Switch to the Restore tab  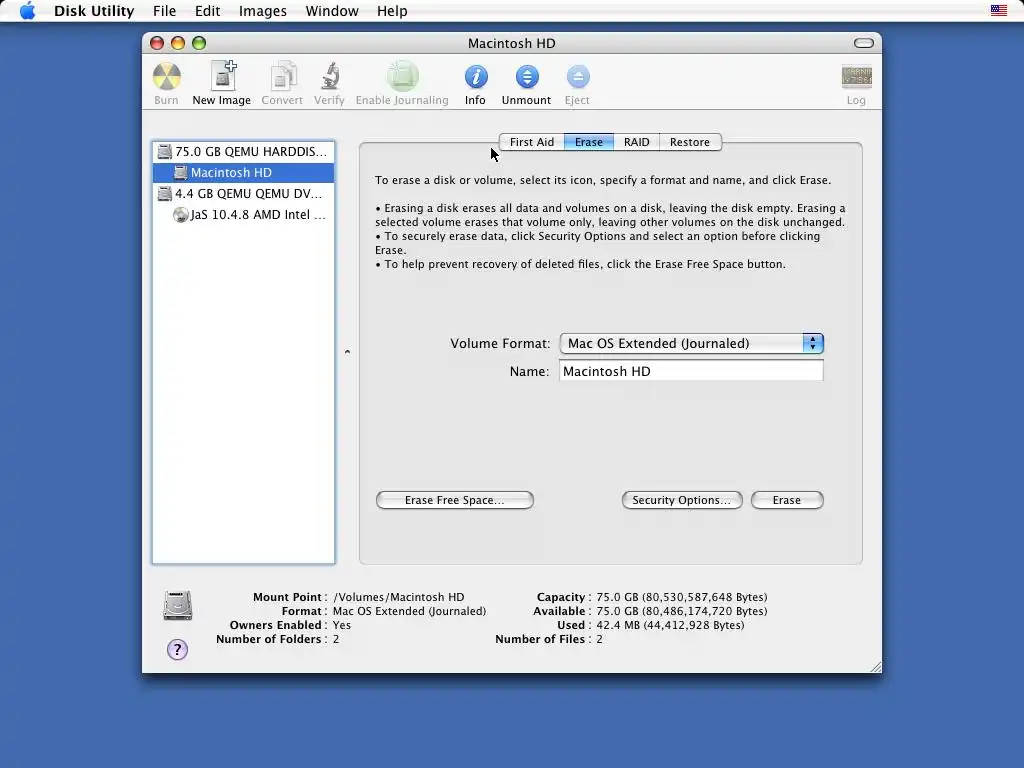click(690, 142)
